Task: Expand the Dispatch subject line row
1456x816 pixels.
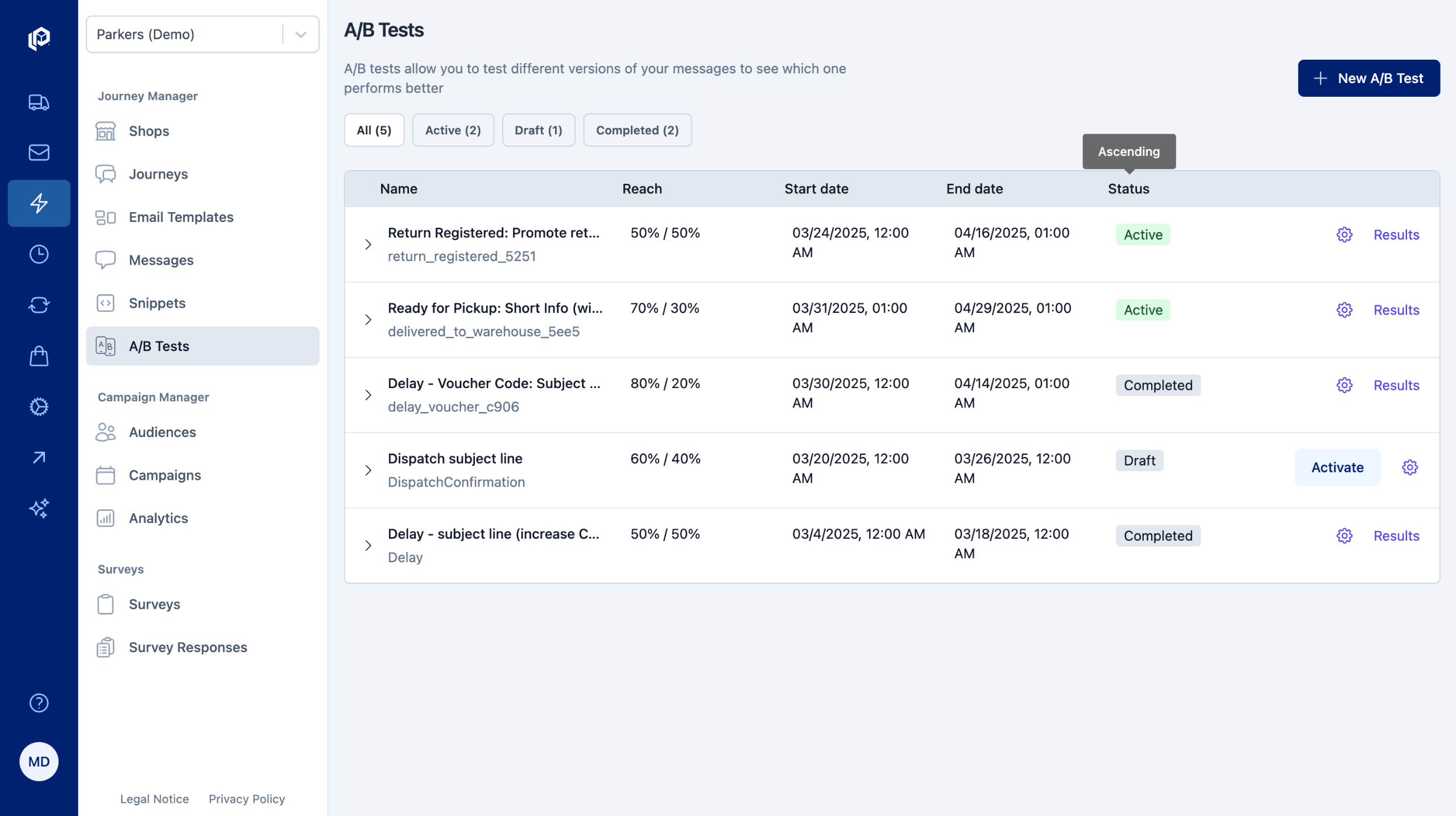Action: tap(368, 471)
